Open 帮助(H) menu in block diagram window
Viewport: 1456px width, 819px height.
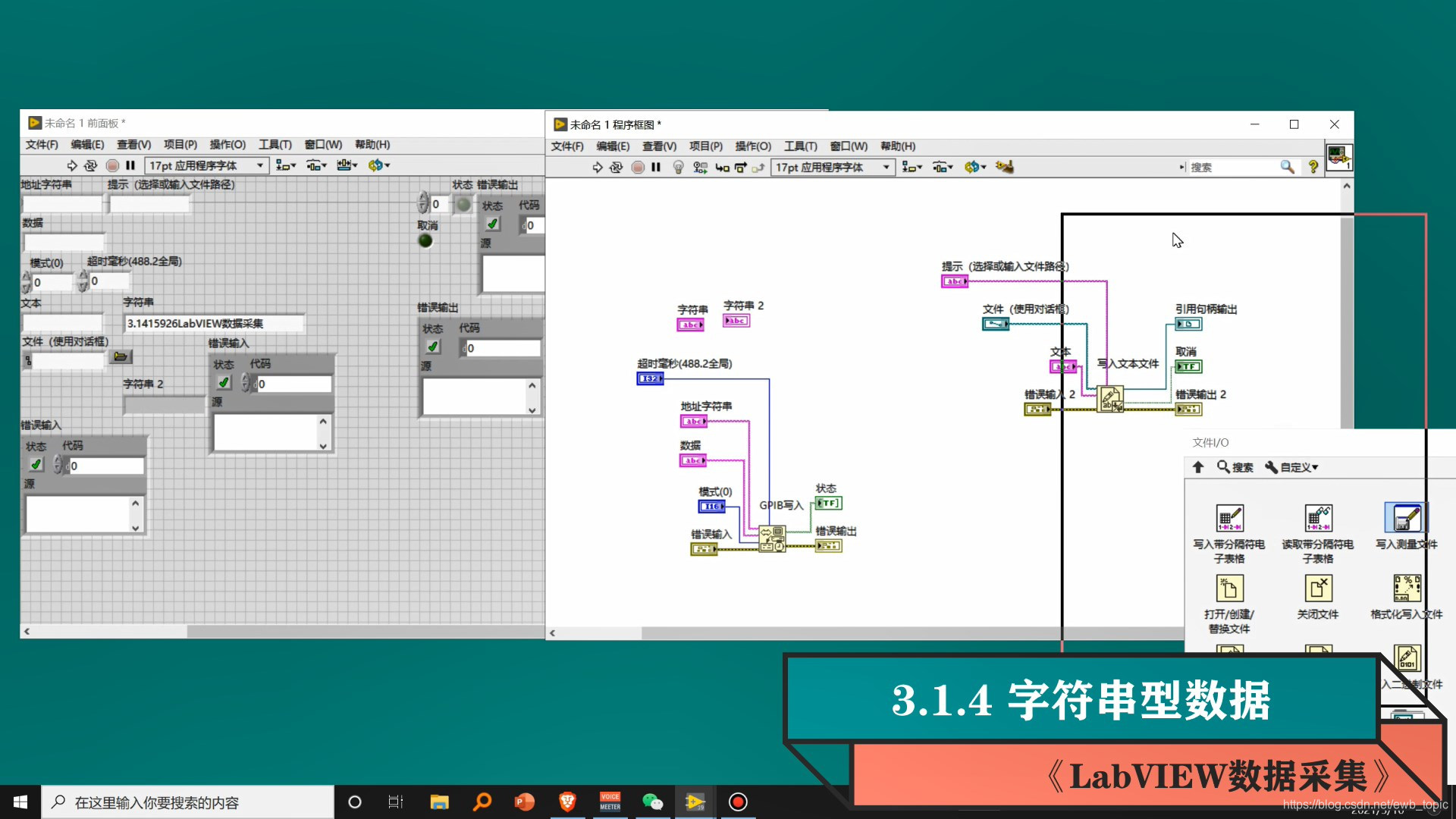pos(898,146)
